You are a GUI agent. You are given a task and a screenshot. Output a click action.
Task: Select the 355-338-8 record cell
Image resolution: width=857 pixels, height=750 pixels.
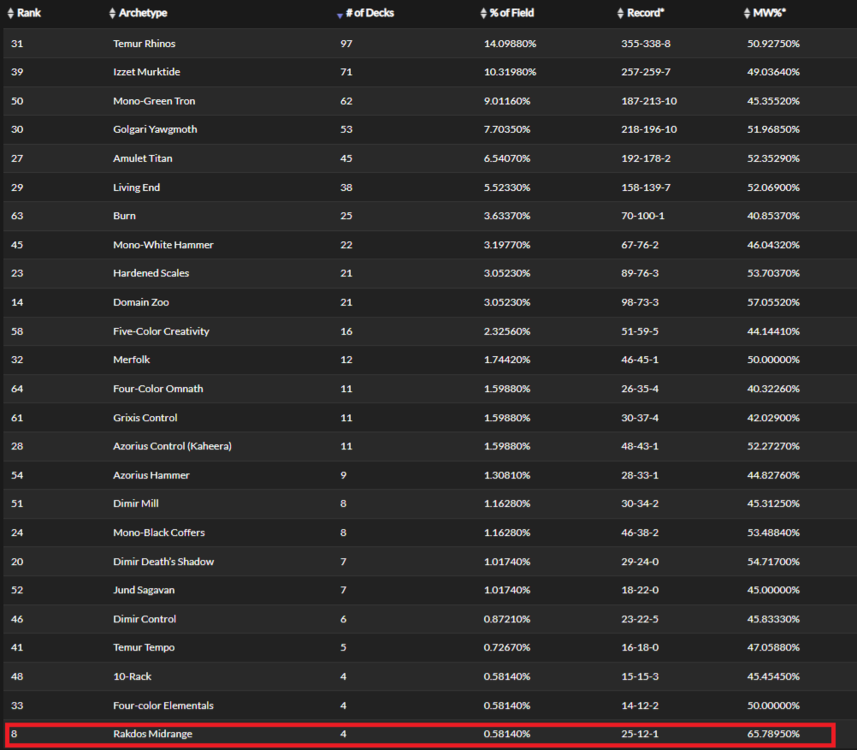pos(645,44)
